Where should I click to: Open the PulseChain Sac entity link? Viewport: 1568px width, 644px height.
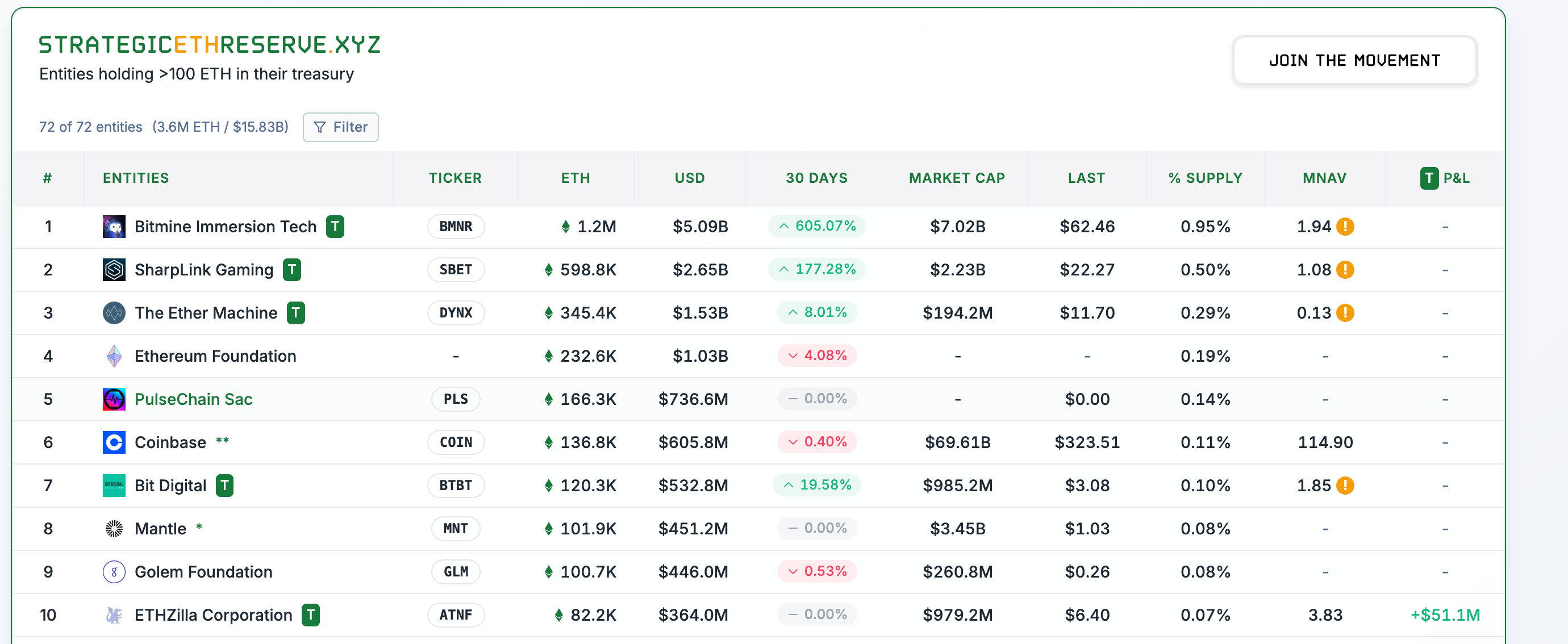coord(193,399)
